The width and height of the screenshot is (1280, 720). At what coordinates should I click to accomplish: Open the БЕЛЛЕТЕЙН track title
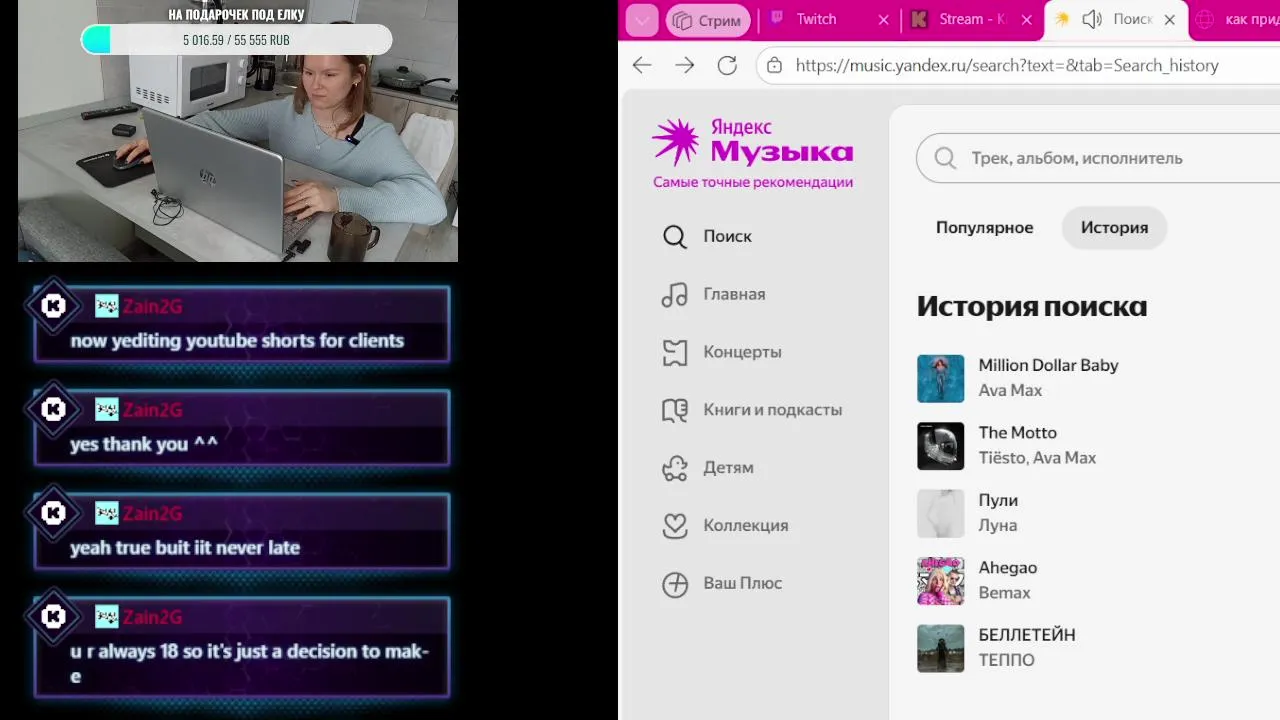tap(1027, 635)
